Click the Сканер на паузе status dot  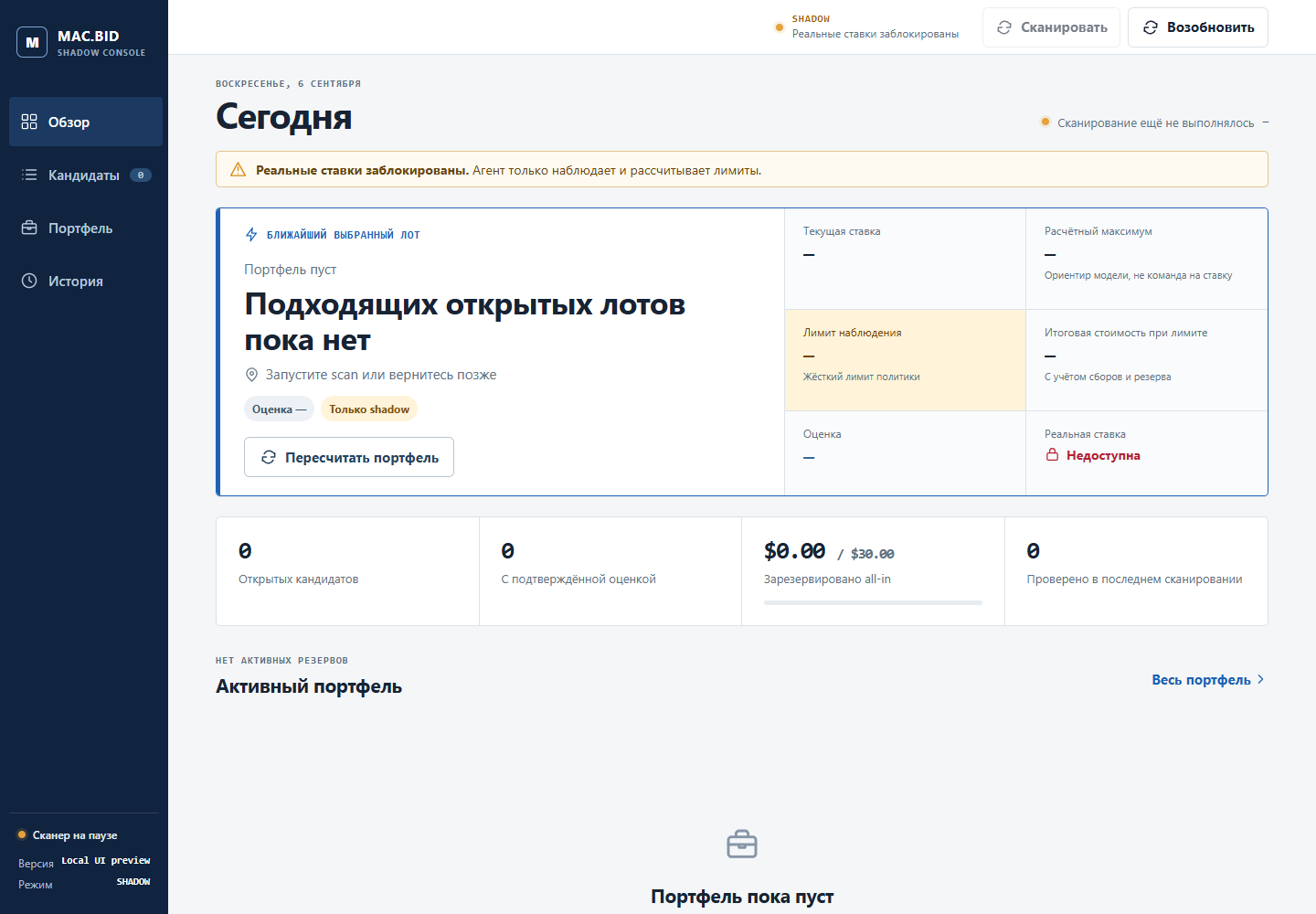22,834
